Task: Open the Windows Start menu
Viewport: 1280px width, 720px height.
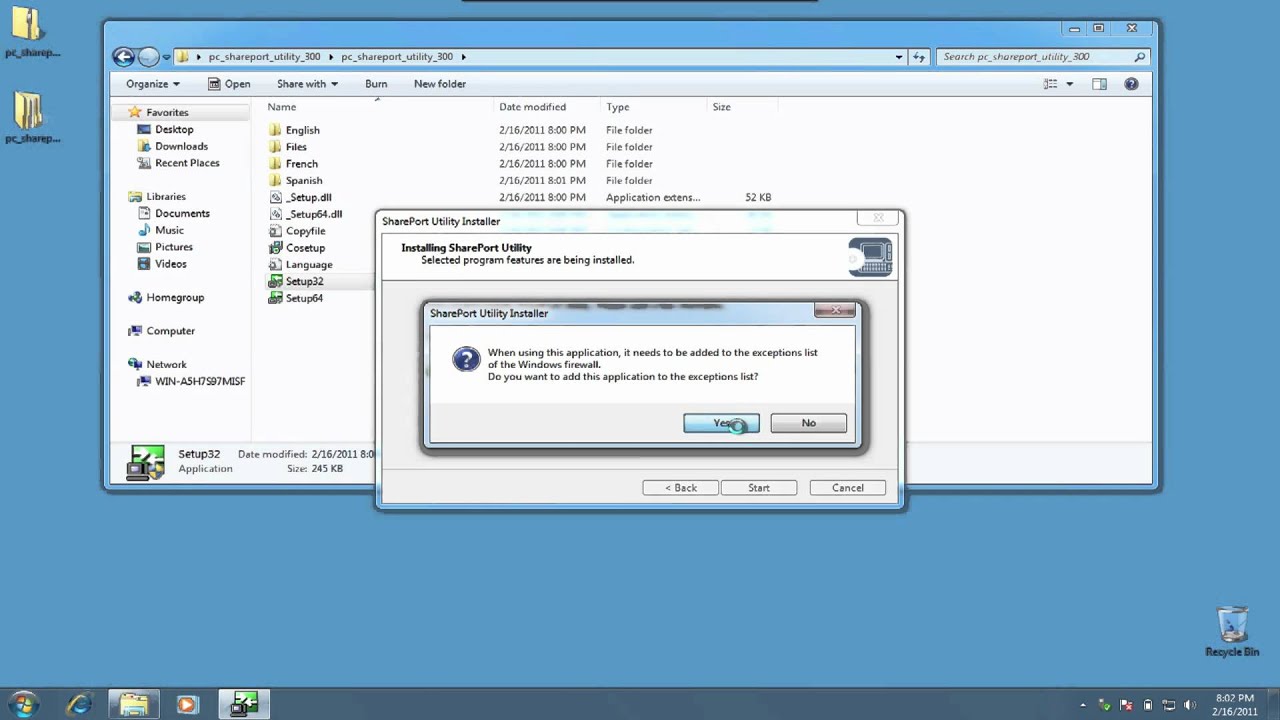Action: pos(22,704)
